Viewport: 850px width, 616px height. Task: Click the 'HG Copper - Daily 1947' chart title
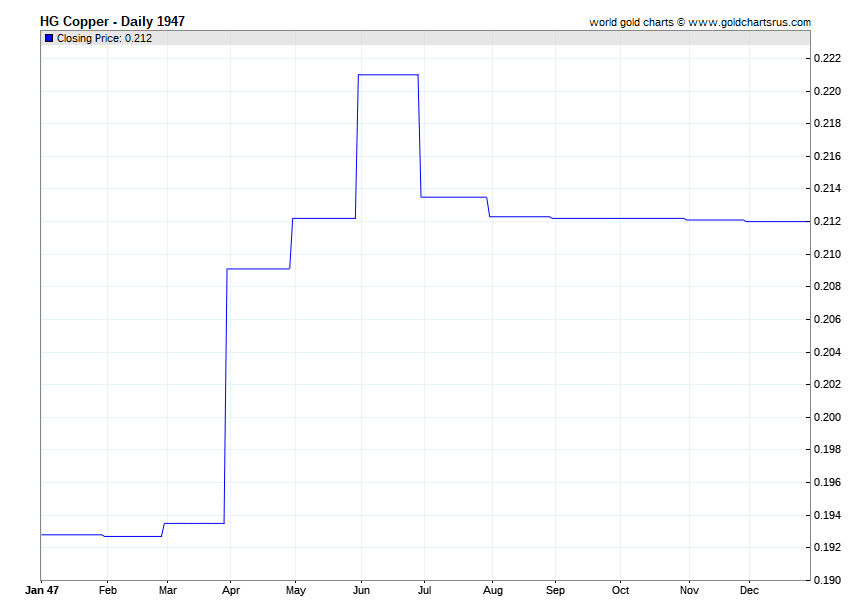[x=112, y=22]
